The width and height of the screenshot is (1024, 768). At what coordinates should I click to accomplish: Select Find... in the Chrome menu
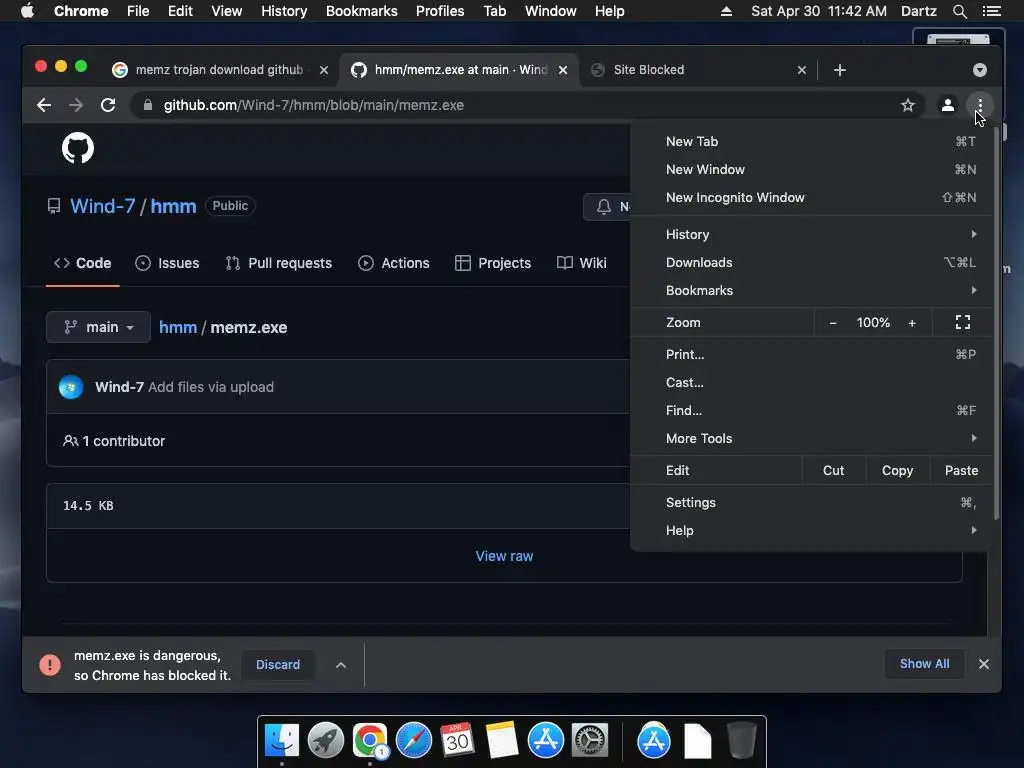click(x=812, y=410)
